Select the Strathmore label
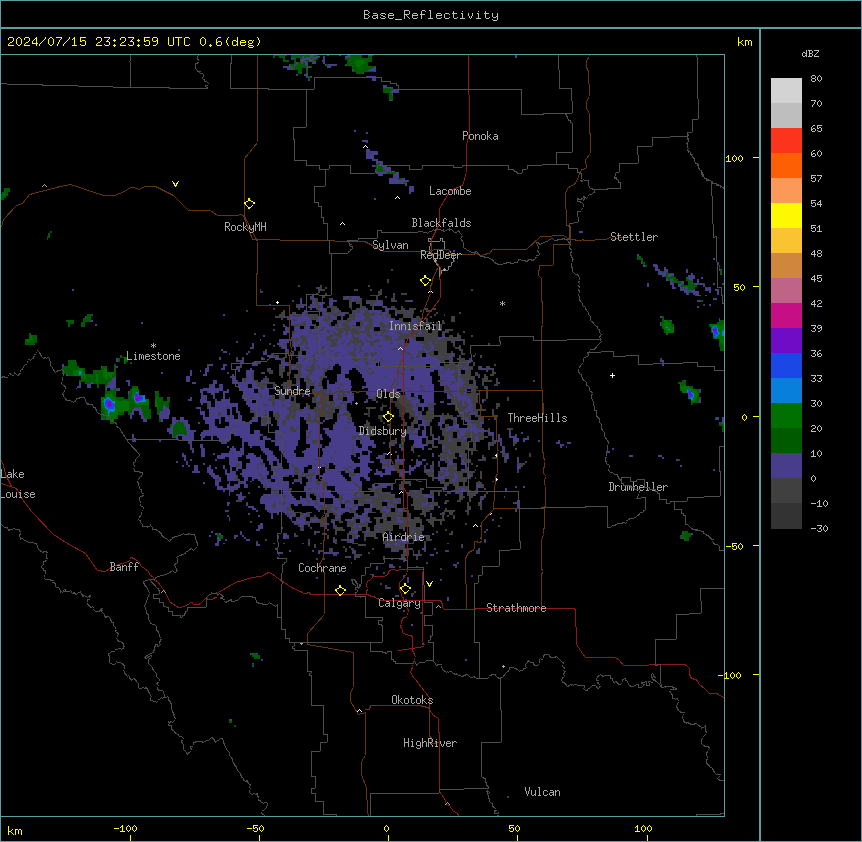862x842 pixels. click(516, 608)
